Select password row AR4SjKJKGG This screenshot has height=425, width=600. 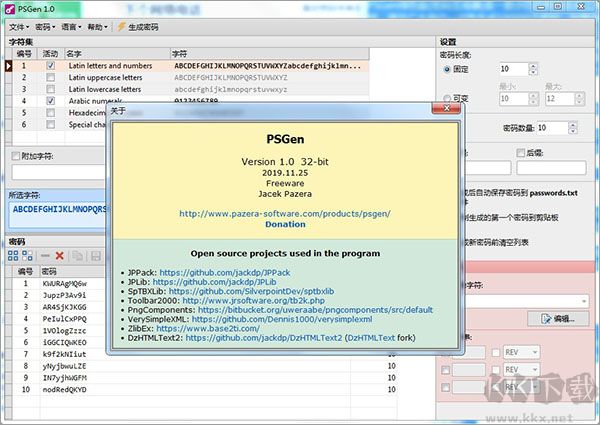pyautogui.click(x=64, y=307)
